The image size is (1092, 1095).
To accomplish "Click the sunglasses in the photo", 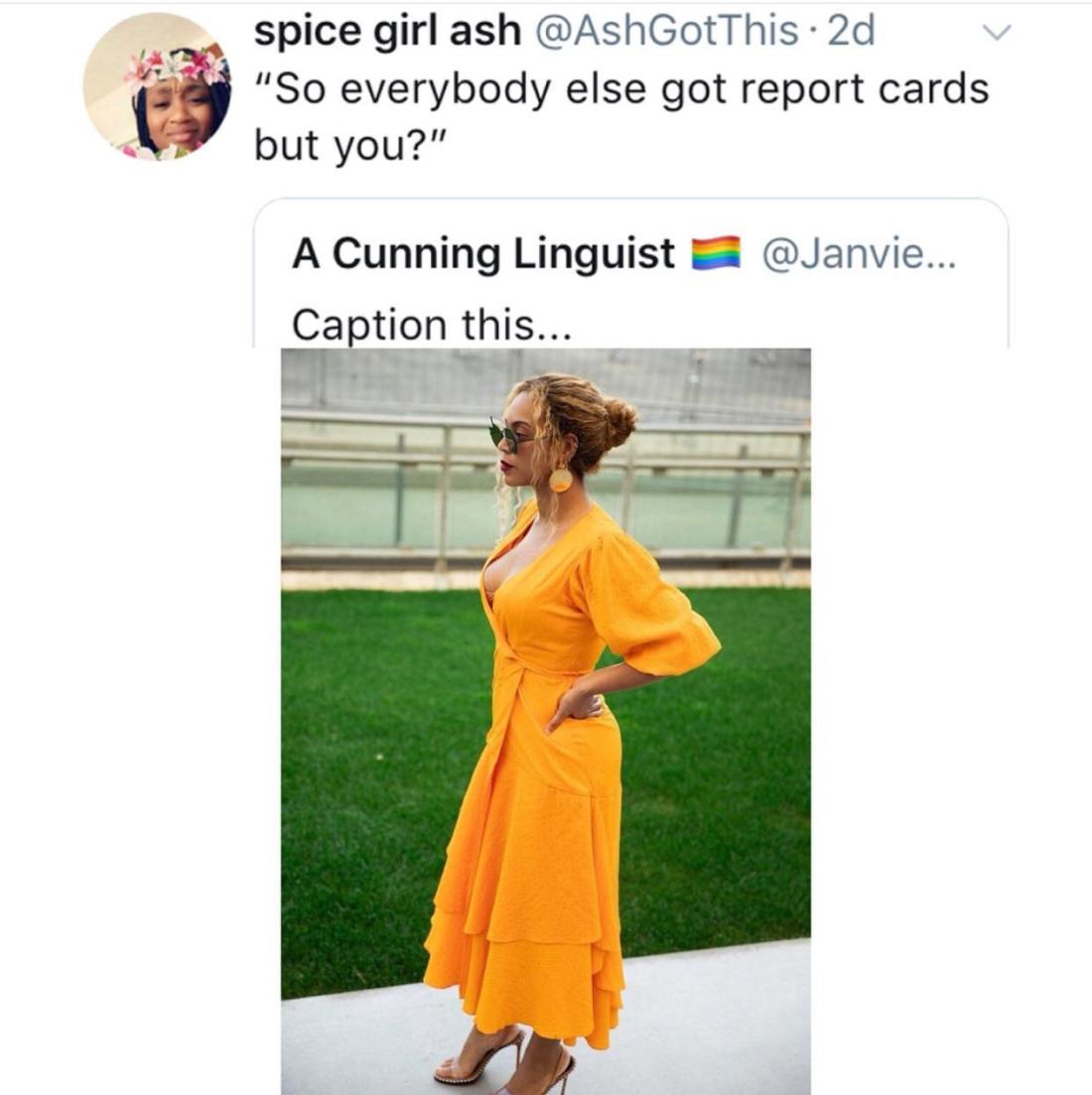I will click(507, 435).
